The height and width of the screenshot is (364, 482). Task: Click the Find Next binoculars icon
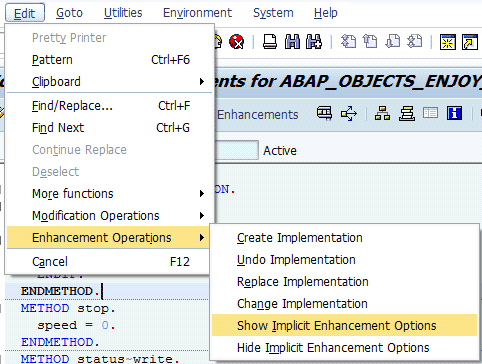click(x=314, y=42)
